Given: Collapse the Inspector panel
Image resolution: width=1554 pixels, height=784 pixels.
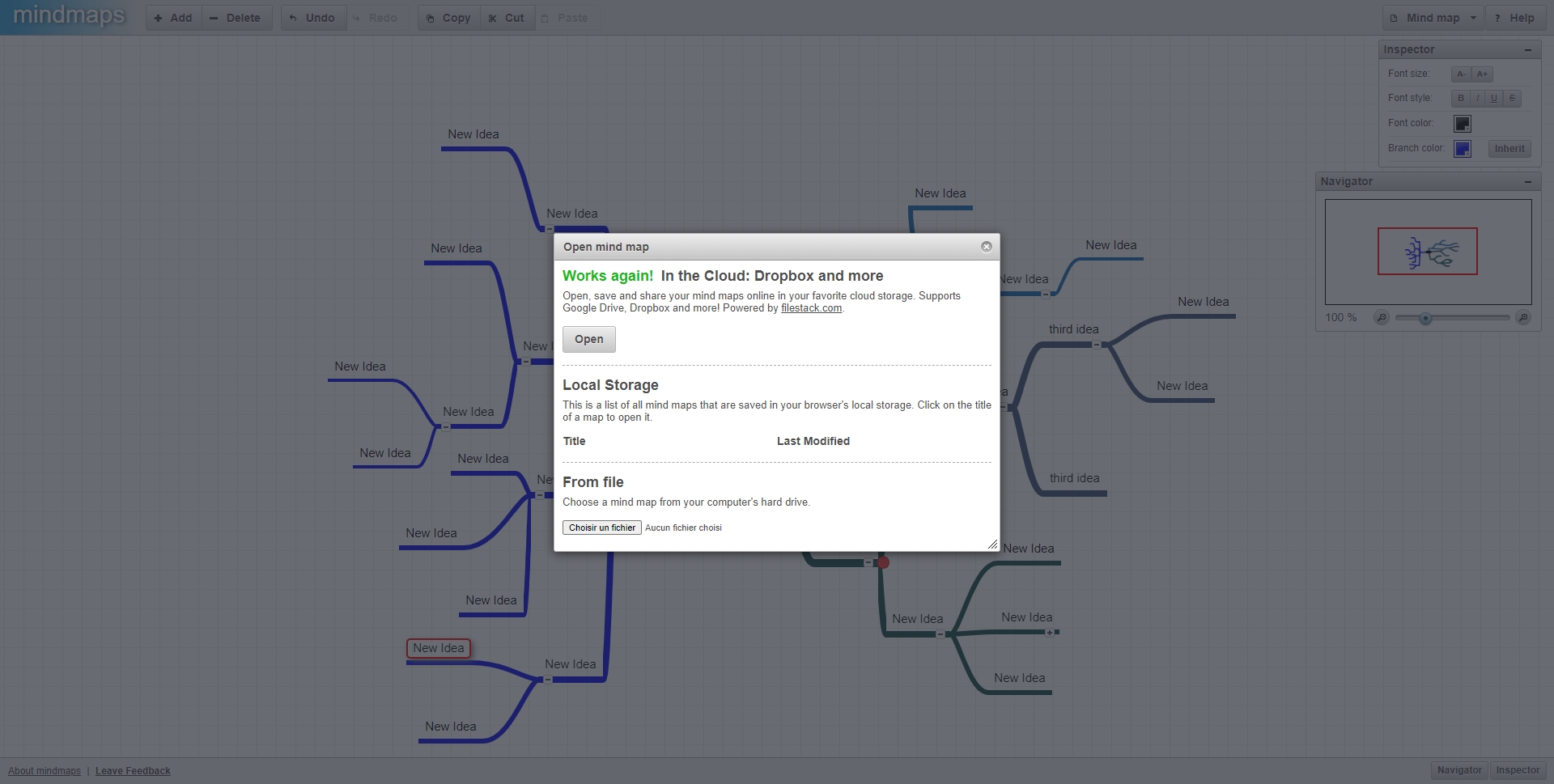Looking at the screenshot, I should [x=1528, y=50].
